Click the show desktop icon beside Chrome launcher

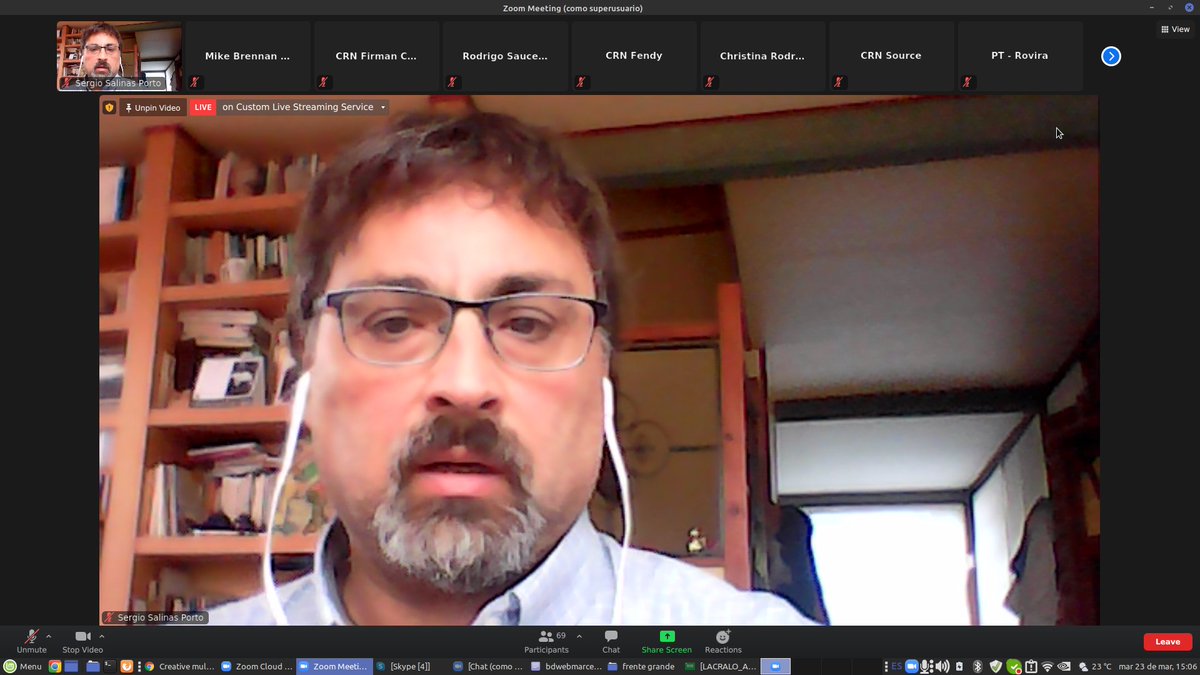[x=72, y=666]
